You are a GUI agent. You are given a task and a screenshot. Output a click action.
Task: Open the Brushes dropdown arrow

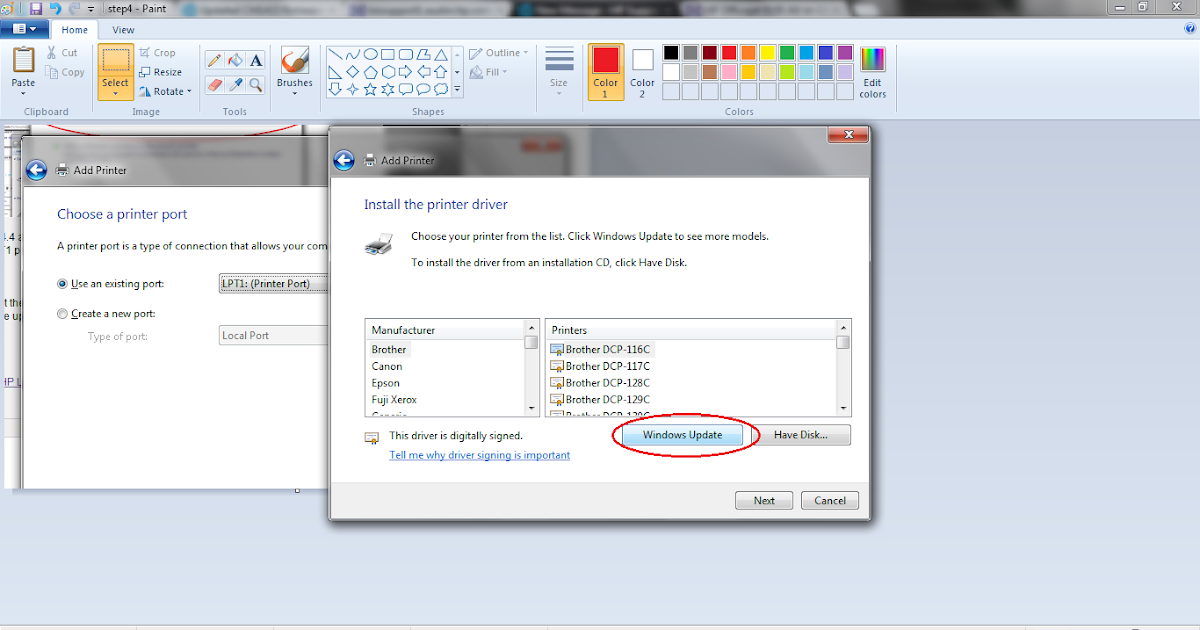(294, 94)
